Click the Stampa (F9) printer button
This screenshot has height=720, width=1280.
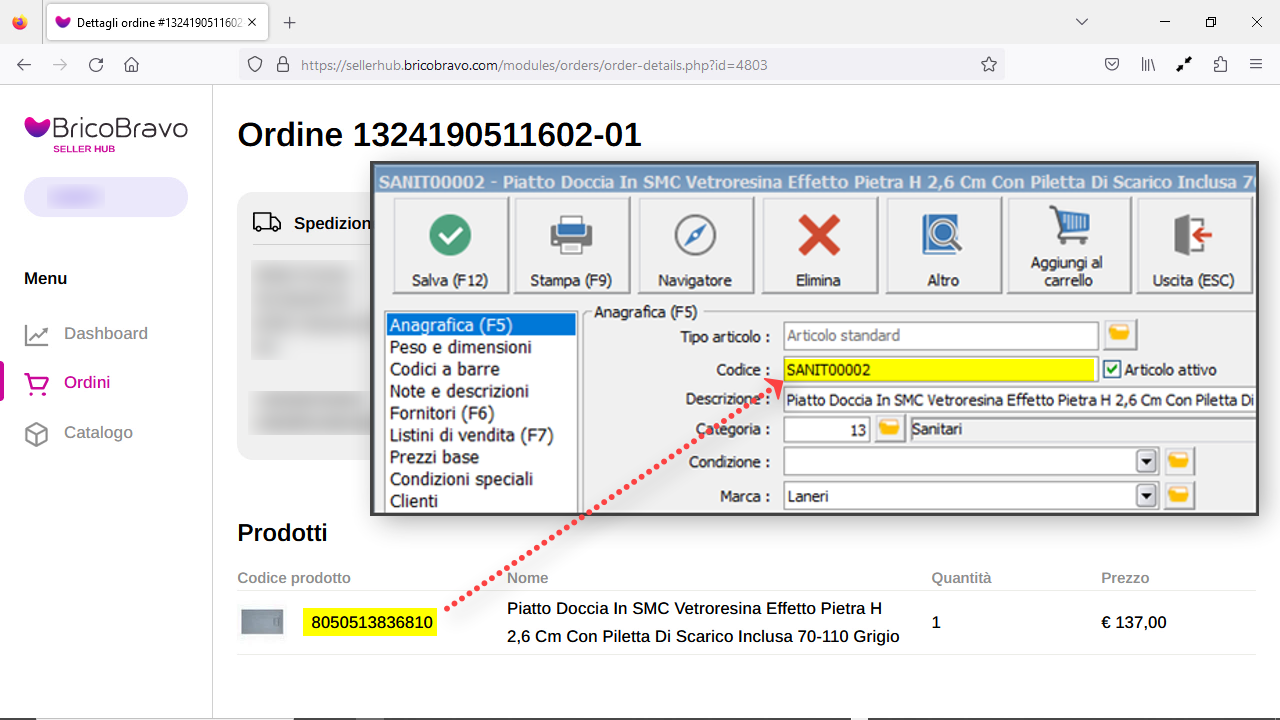(x=571, y=246)
